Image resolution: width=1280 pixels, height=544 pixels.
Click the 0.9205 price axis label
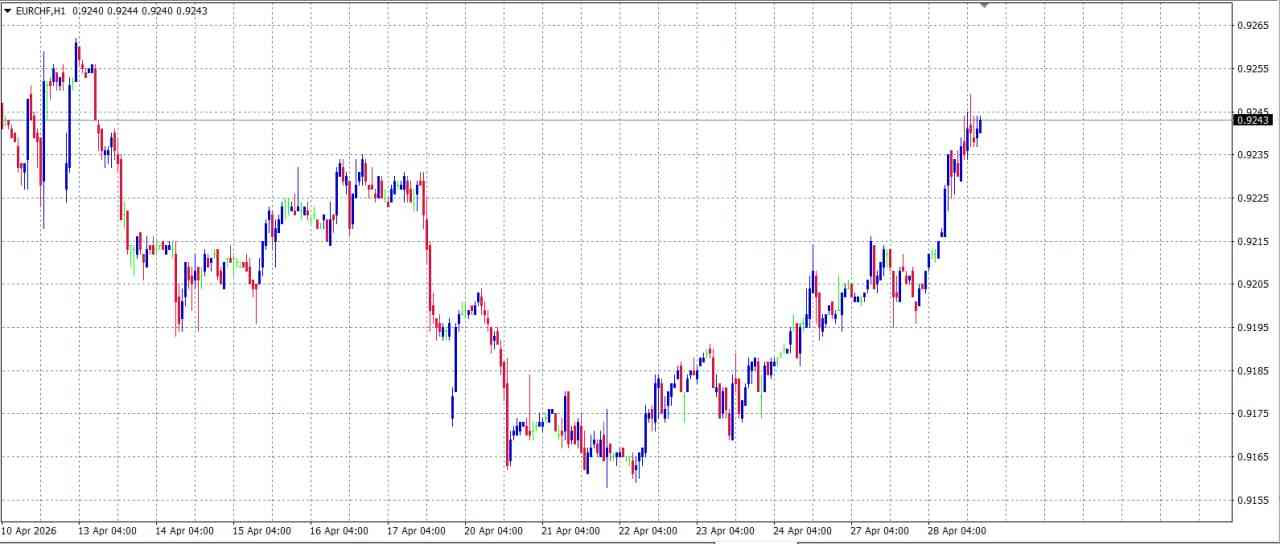click(x=1253, y=284)
